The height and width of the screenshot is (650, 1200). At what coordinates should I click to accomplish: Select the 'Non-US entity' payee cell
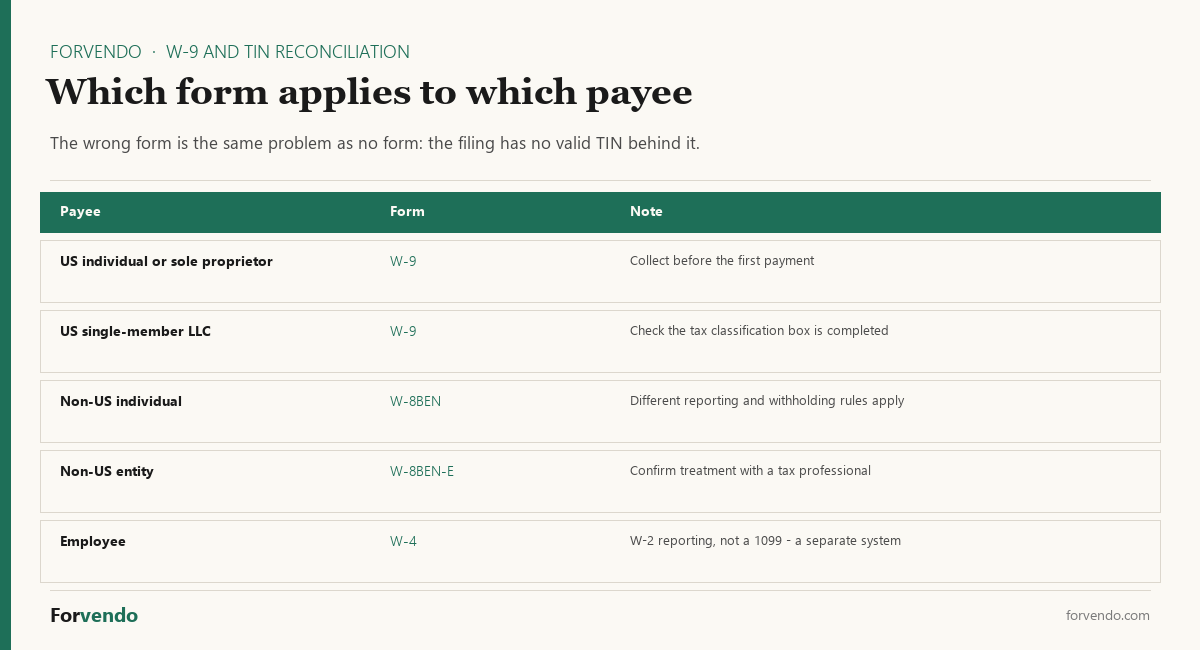pyautogui.click(x=107, y=471)
